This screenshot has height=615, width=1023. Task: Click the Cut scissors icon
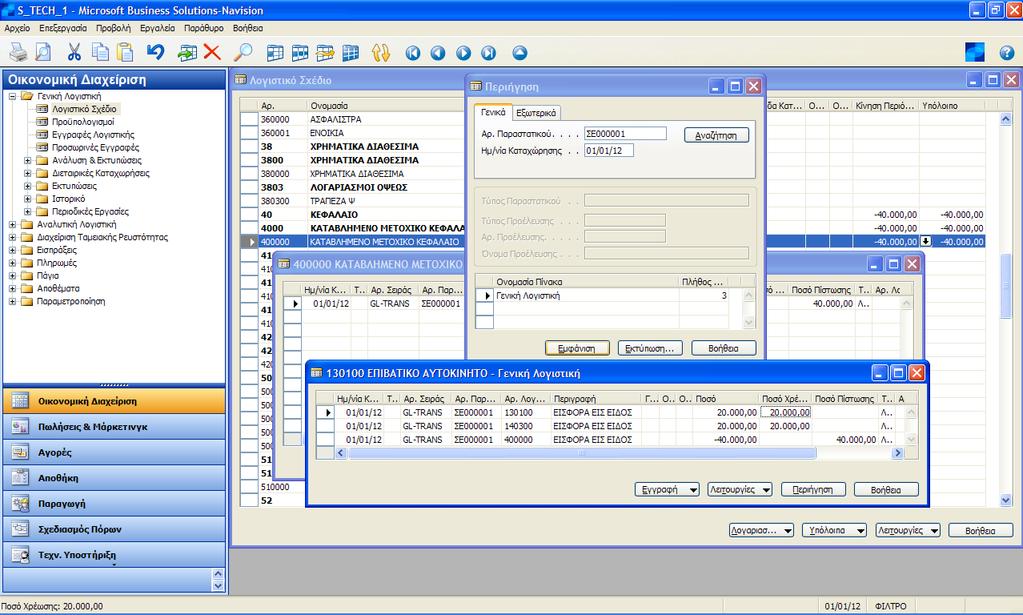click(x=74, y=53)
